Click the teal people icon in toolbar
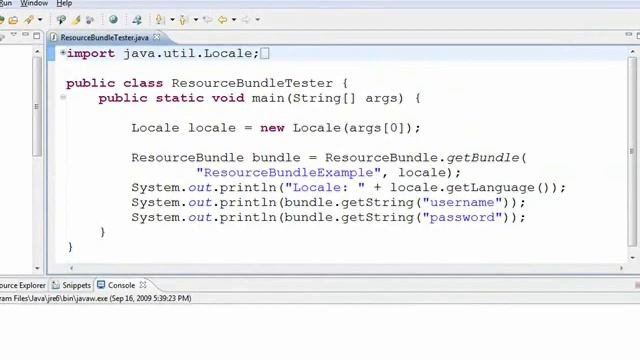The height and width of the screenshot is (360, 640). (137, 20)
